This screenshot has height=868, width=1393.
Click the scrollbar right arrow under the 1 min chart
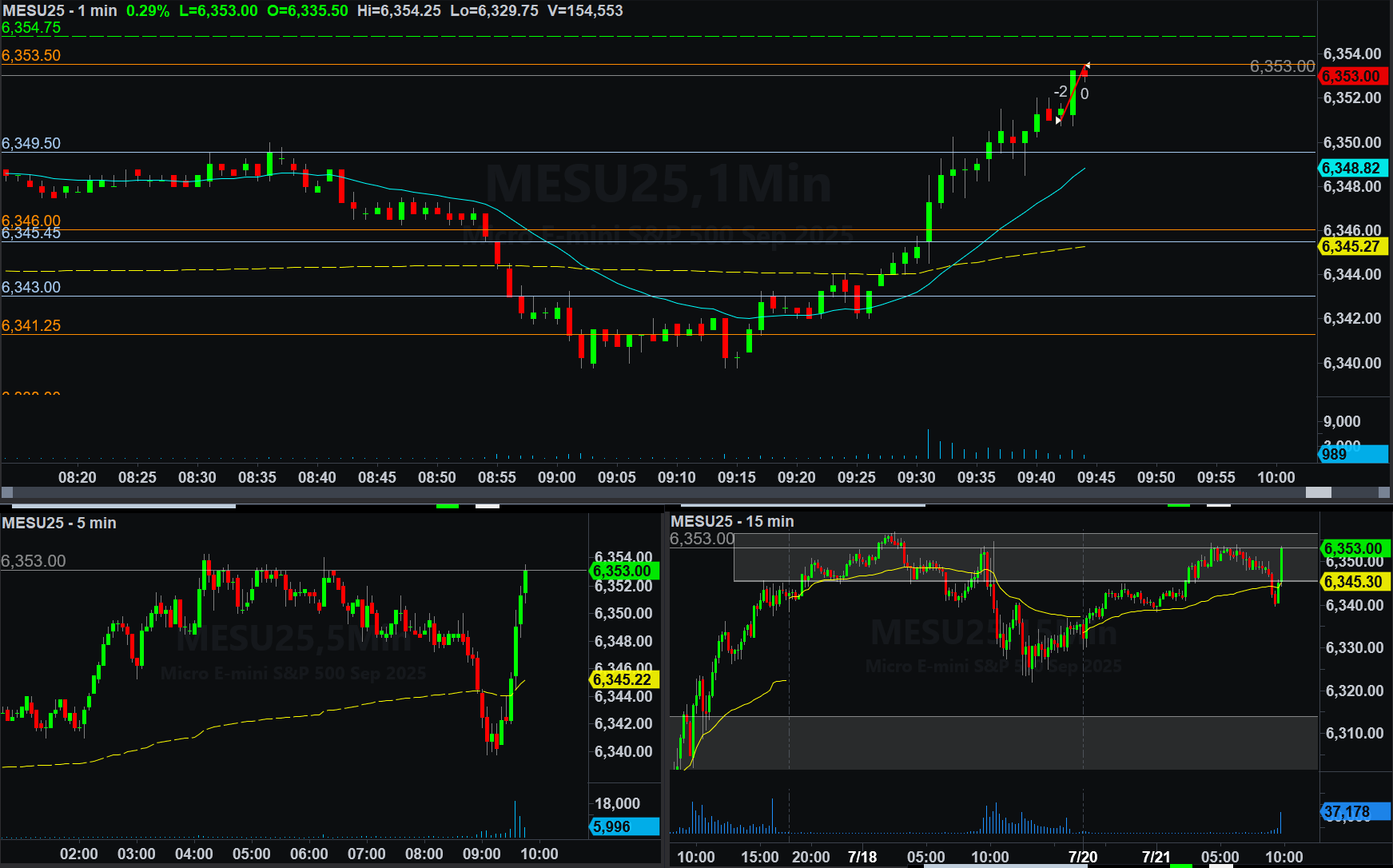point(1385,492)
